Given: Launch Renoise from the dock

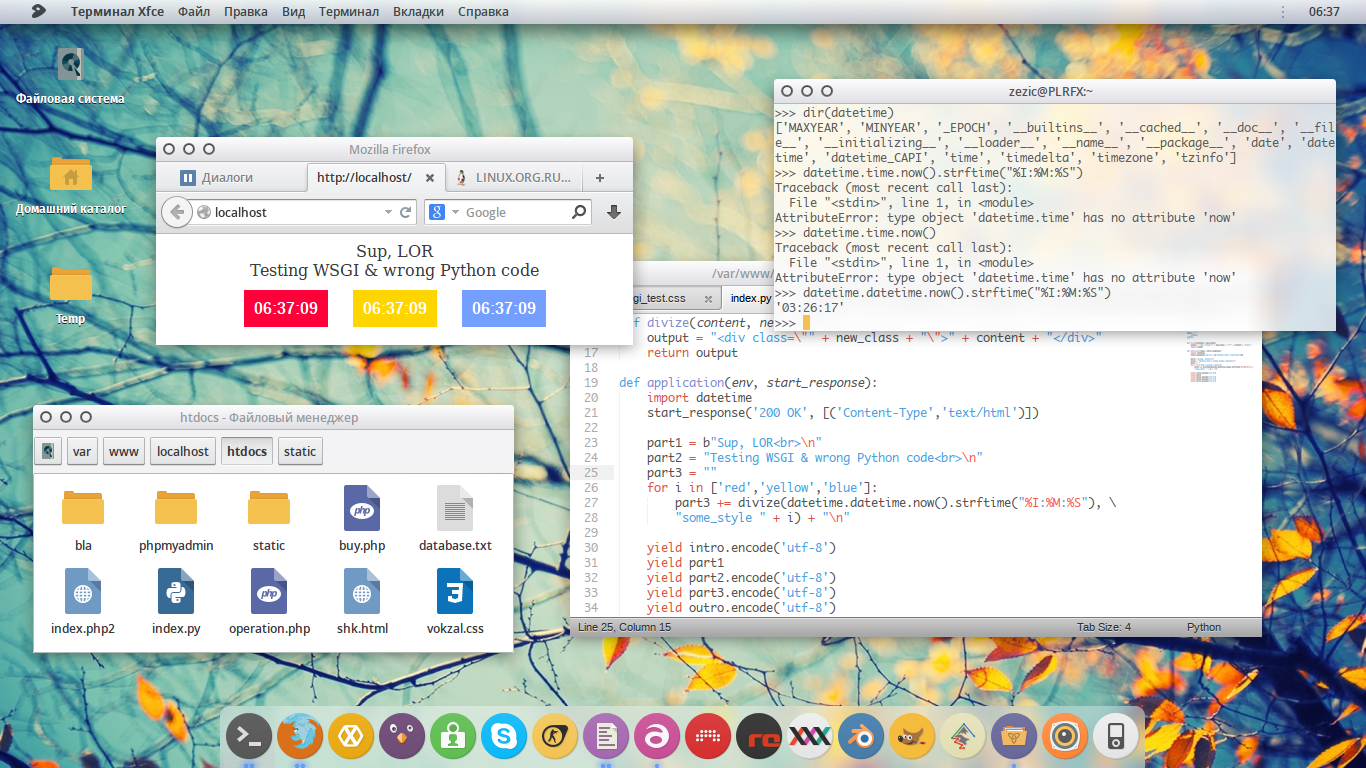Looking at the screenshot, I should (x=759, y=738).
